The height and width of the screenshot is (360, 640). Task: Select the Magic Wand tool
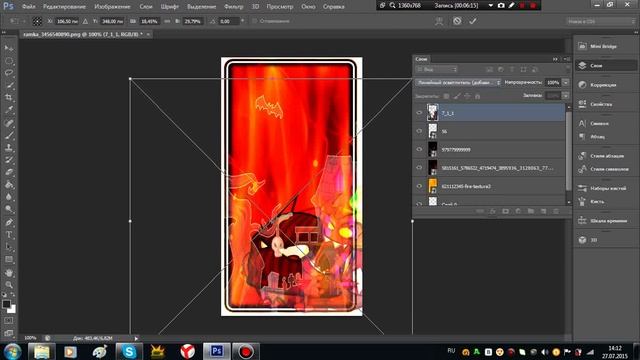click(x=9, y=85)
